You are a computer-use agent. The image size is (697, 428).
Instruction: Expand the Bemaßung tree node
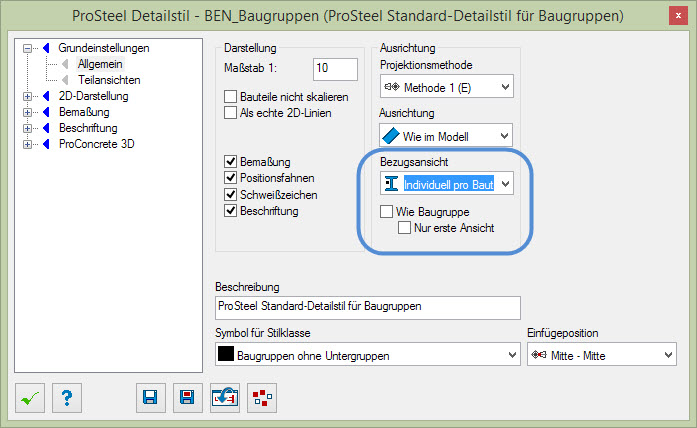(x=28, y=112)
